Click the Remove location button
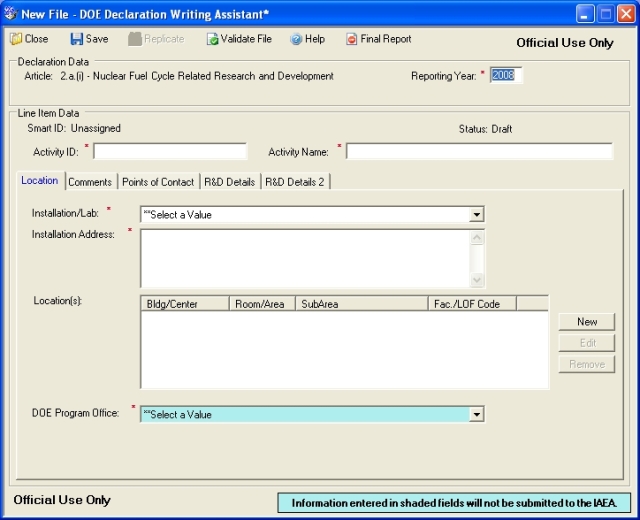The height and width of the screenshot is (520, 640). tap(587, 364)
